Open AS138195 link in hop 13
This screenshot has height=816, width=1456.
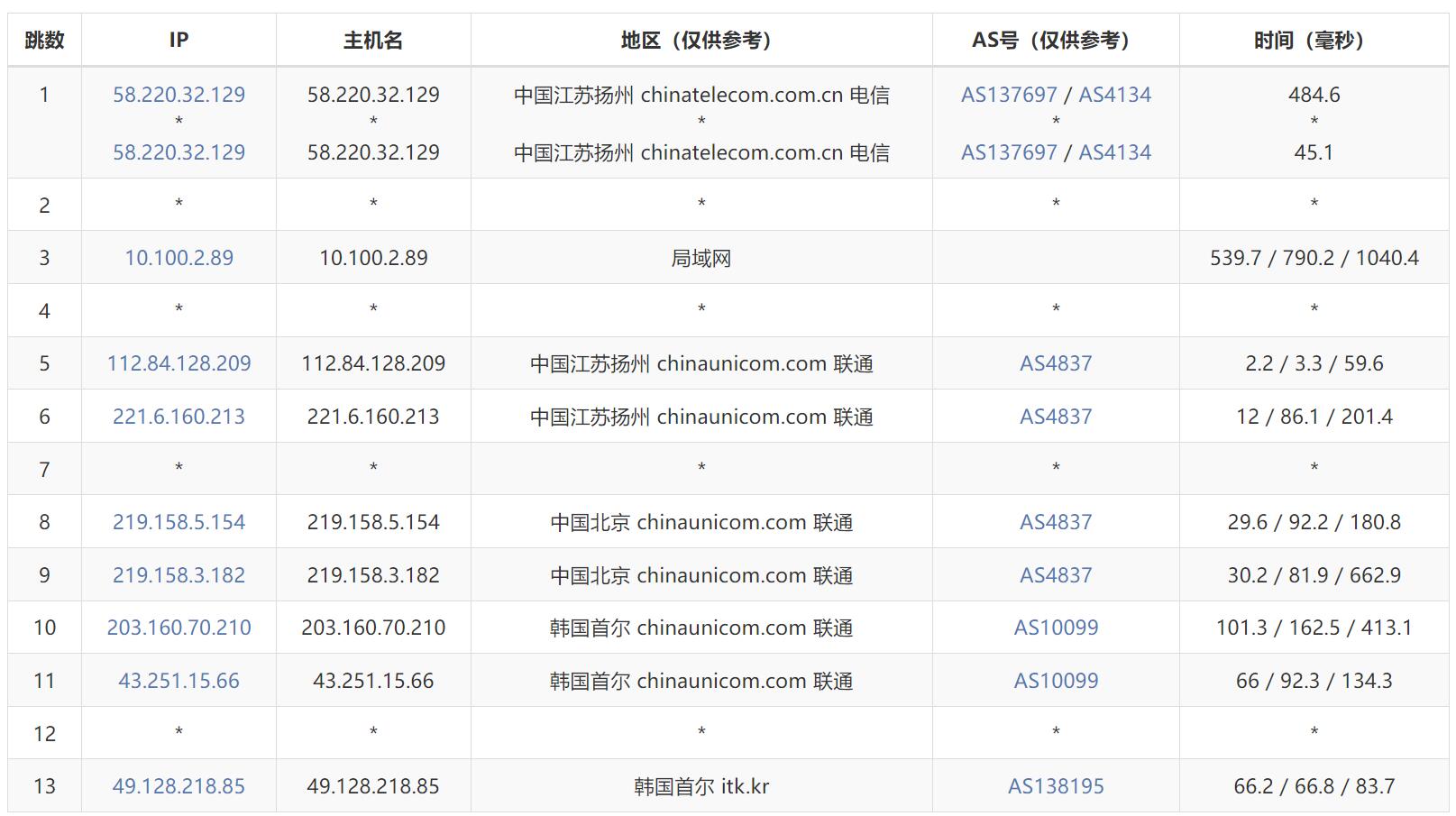[1056, 786]
